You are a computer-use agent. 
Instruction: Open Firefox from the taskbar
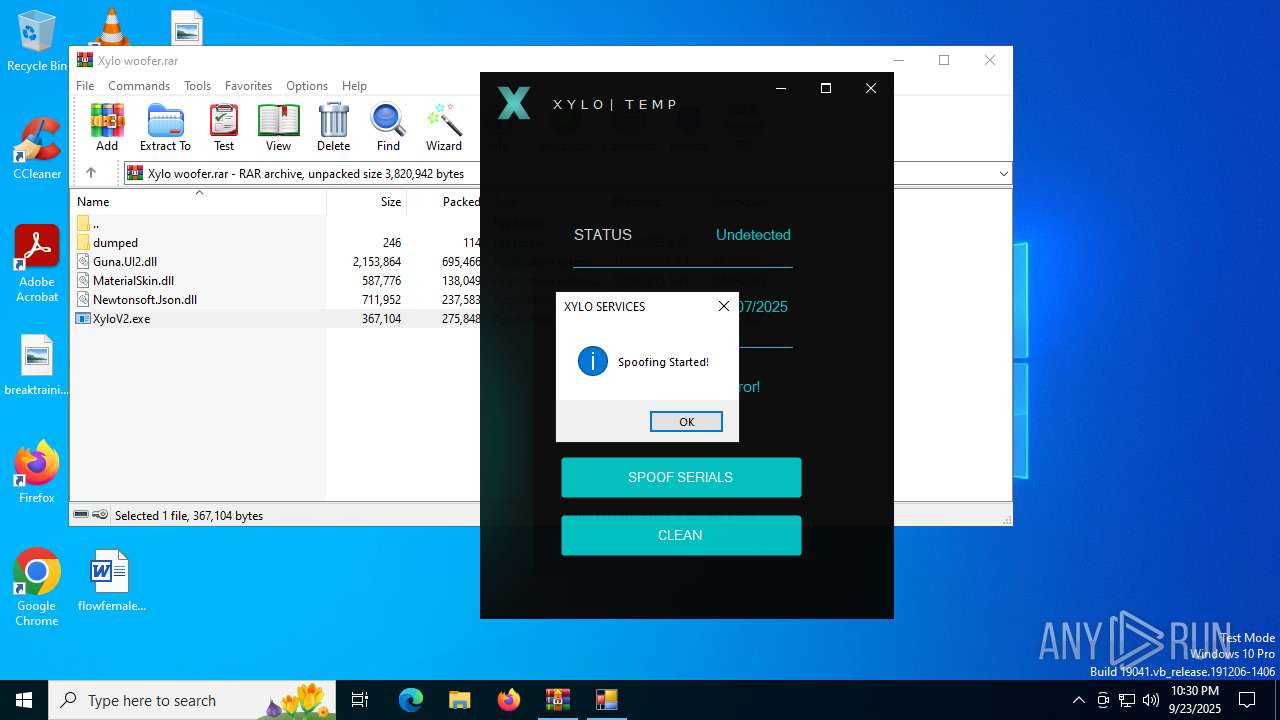(509, 700)
